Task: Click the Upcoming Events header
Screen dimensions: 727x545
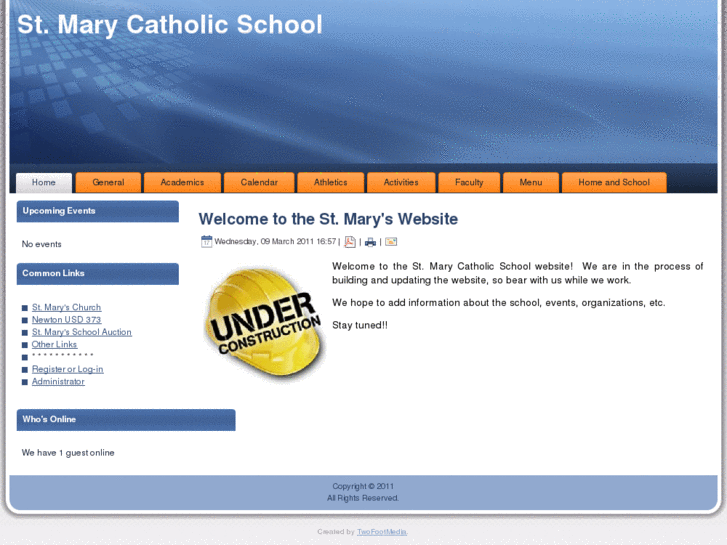Action: 98,211
